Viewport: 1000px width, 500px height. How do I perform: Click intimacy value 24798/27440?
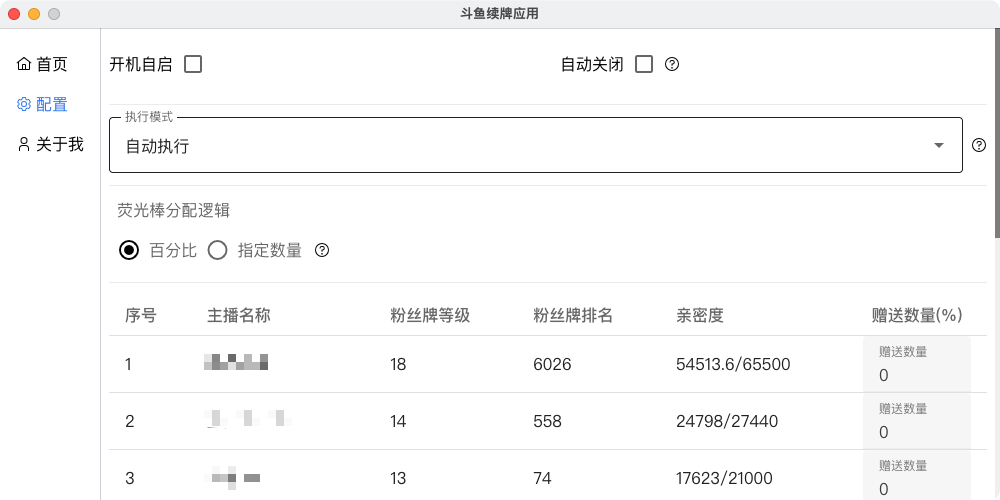(726, 422)
